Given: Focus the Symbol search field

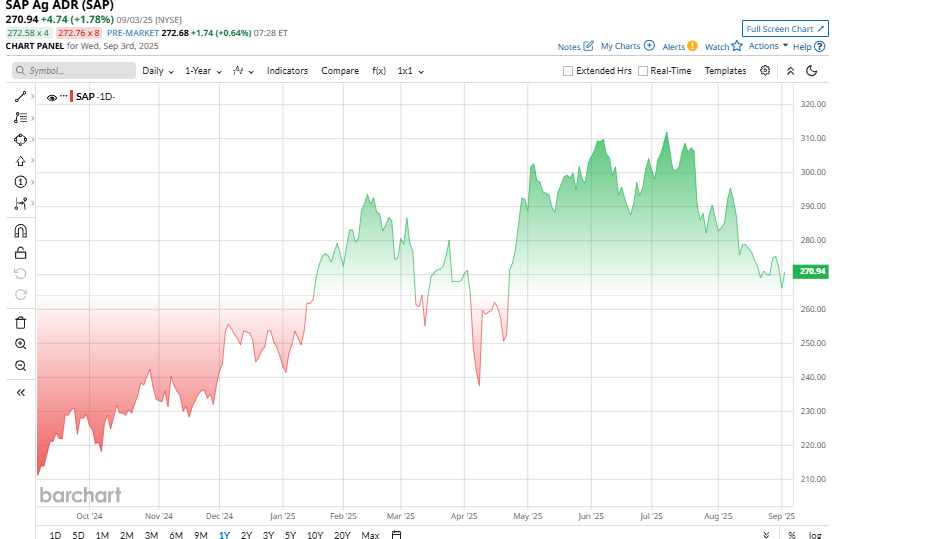Looking at the screenshot, I should [74, 70].
